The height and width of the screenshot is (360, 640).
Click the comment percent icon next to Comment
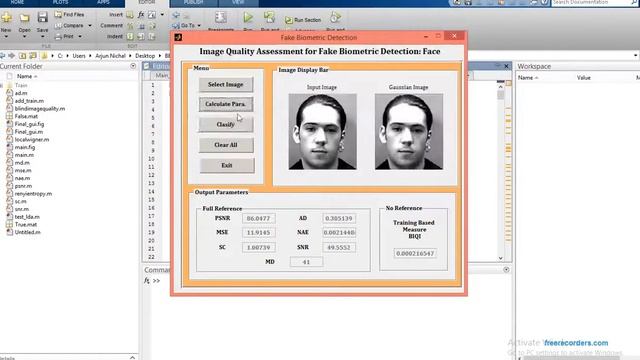click(x=130, y=26)
